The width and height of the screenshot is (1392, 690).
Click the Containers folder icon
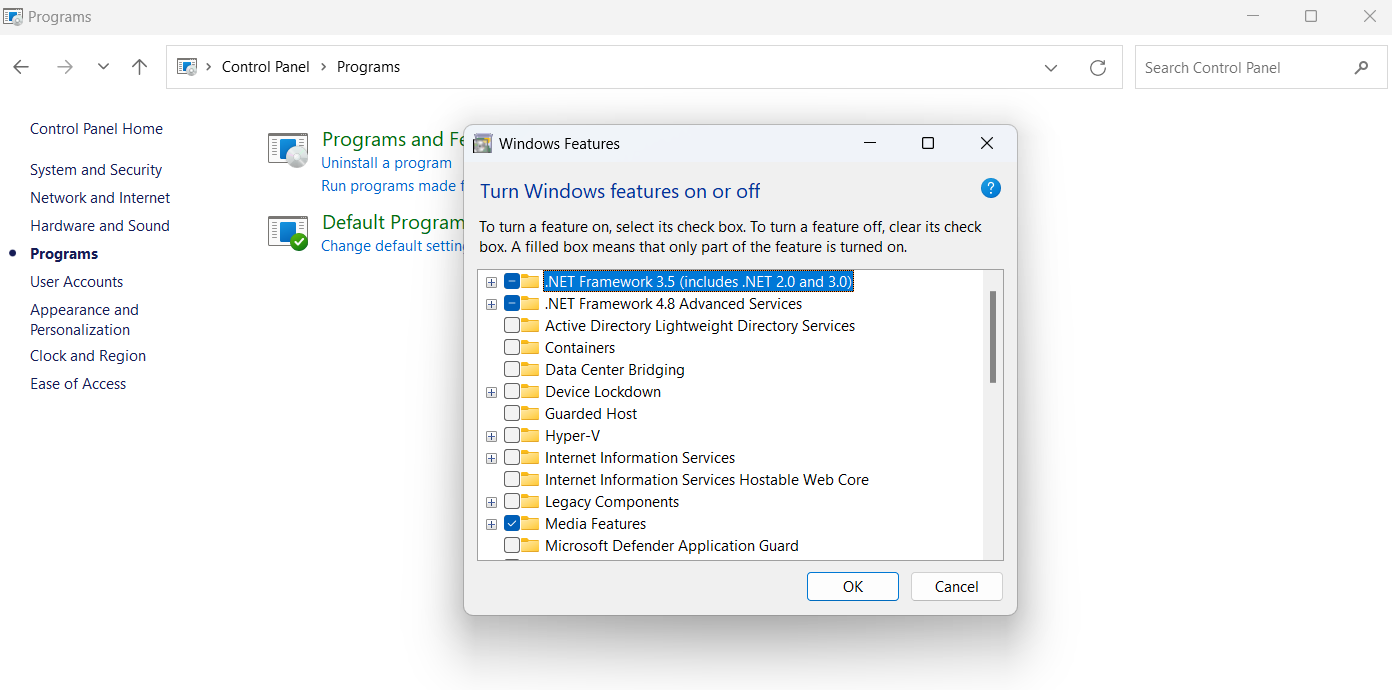tap(530, 347)
